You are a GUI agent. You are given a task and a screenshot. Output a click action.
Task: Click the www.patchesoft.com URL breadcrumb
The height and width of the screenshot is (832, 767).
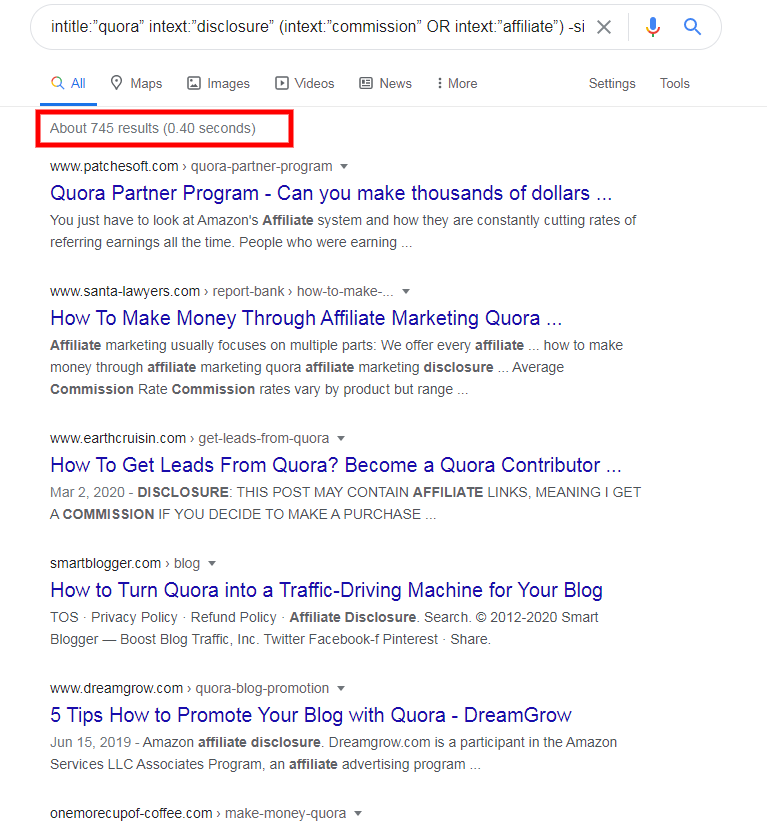pyautogui.click(x=191, y=167)
